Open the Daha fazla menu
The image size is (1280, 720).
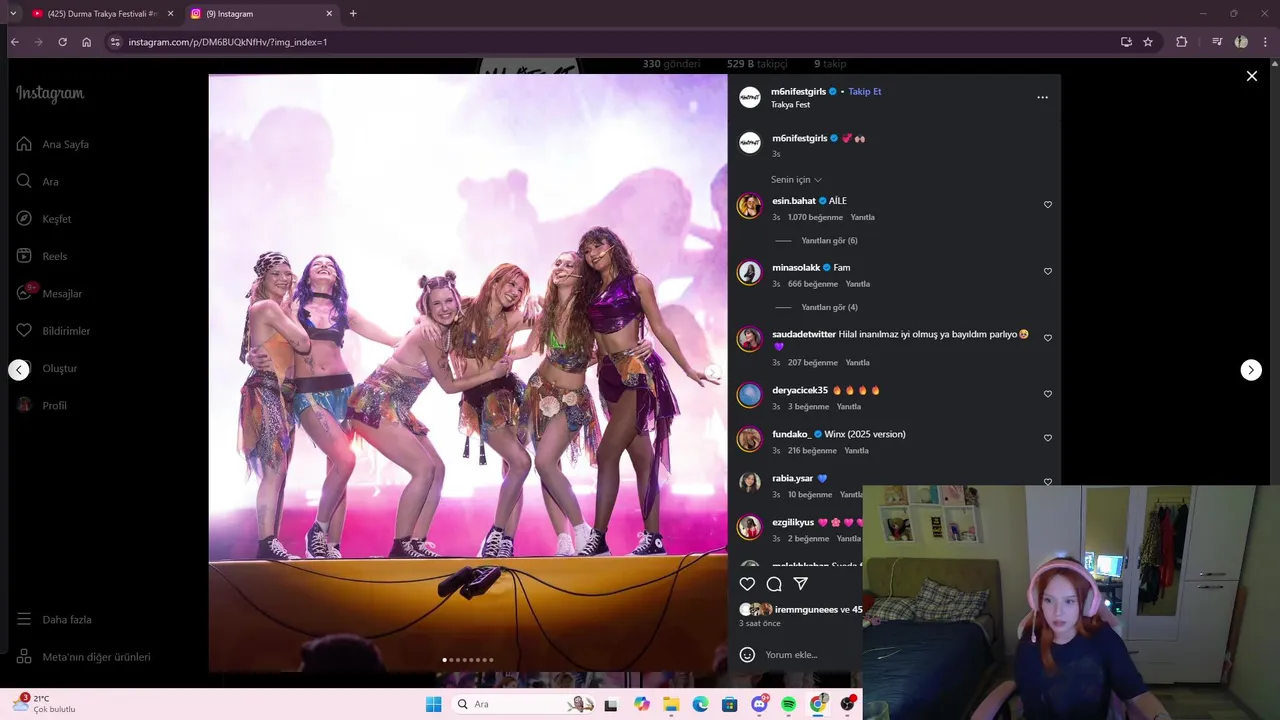coord(54,620)
